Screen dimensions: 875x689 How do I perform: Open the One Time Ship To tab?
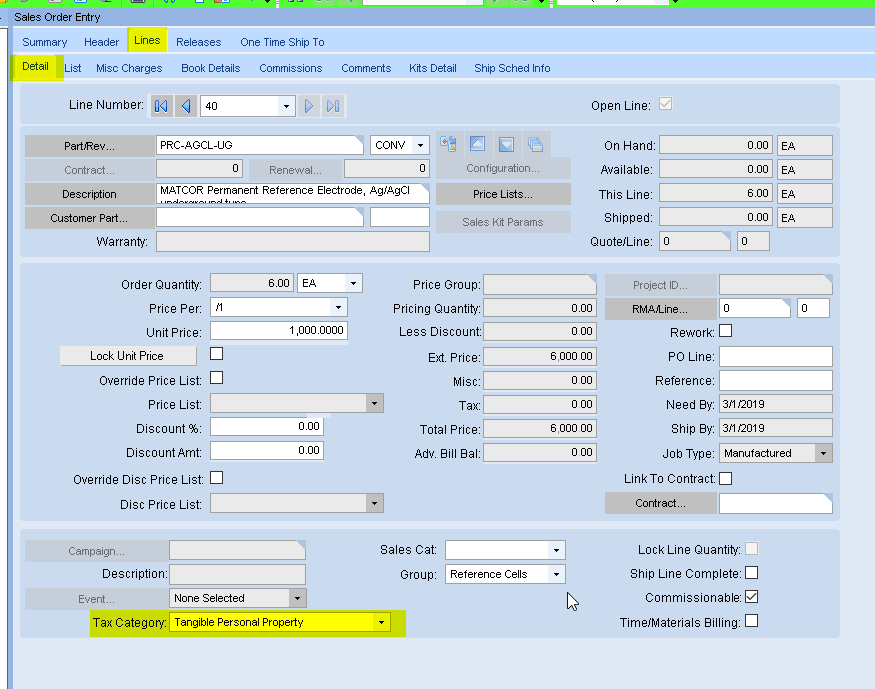point(282,42)
